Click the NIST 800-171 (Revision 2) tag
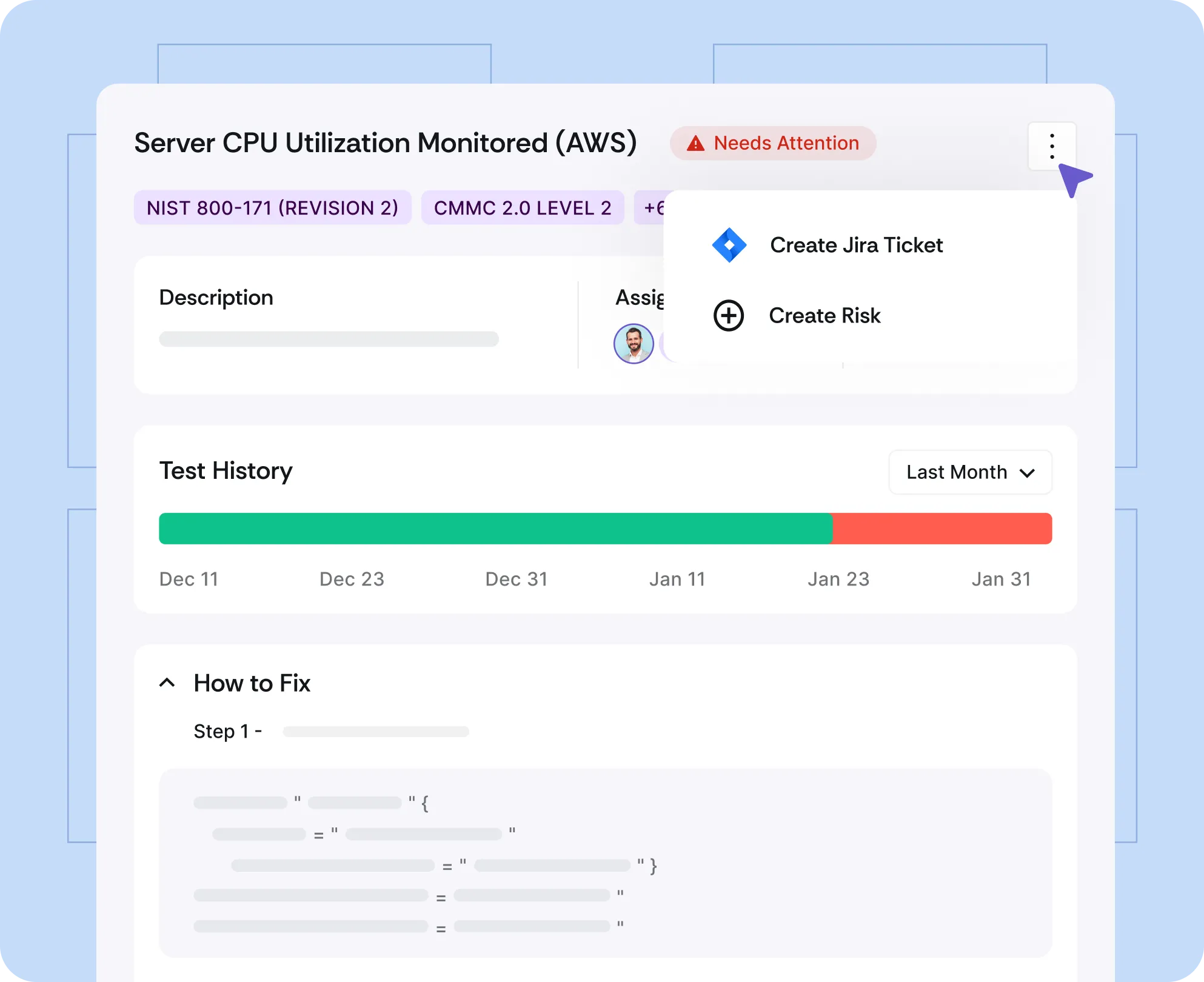Viewport: 1204px width, 982px height. 272,208
